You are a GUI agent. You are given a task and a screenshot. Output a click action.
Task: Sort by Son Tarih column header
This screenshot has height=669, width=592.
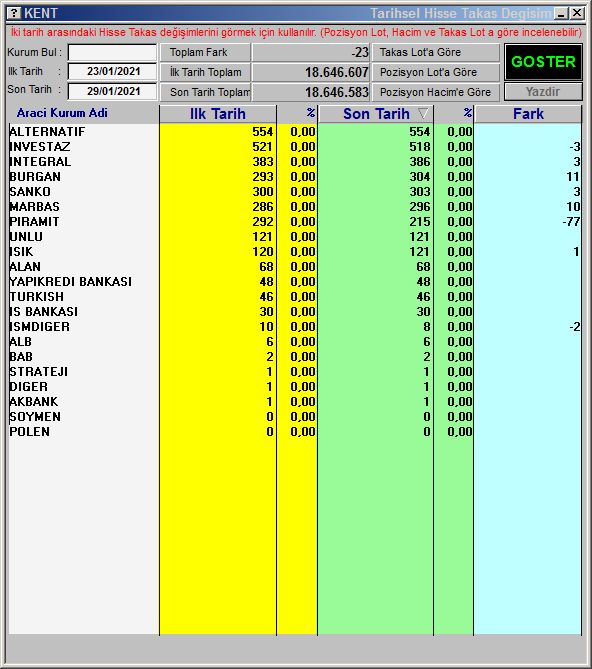point(376,114)
